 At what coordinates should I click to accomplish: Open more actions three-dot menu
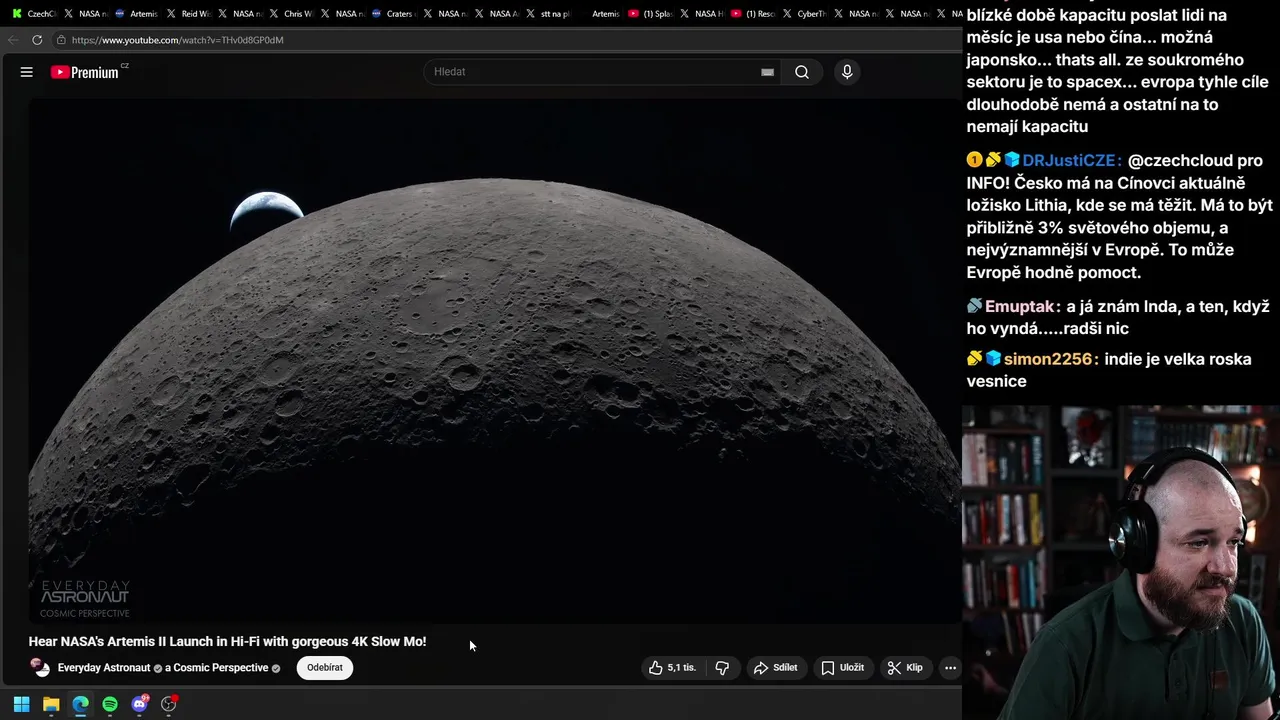tap(950, 668)
